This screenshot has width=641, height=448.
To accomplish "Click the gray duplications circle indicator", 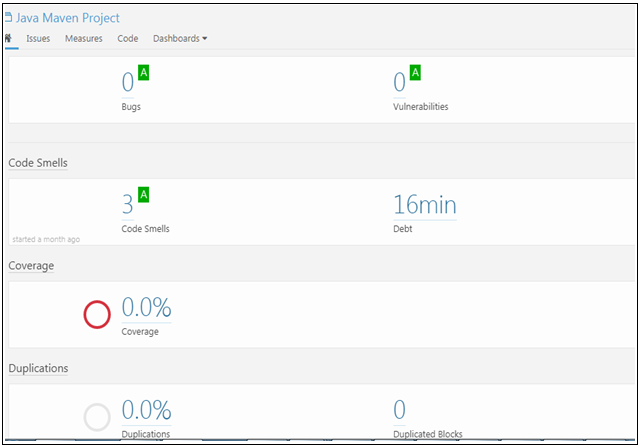I will (97, 417).
